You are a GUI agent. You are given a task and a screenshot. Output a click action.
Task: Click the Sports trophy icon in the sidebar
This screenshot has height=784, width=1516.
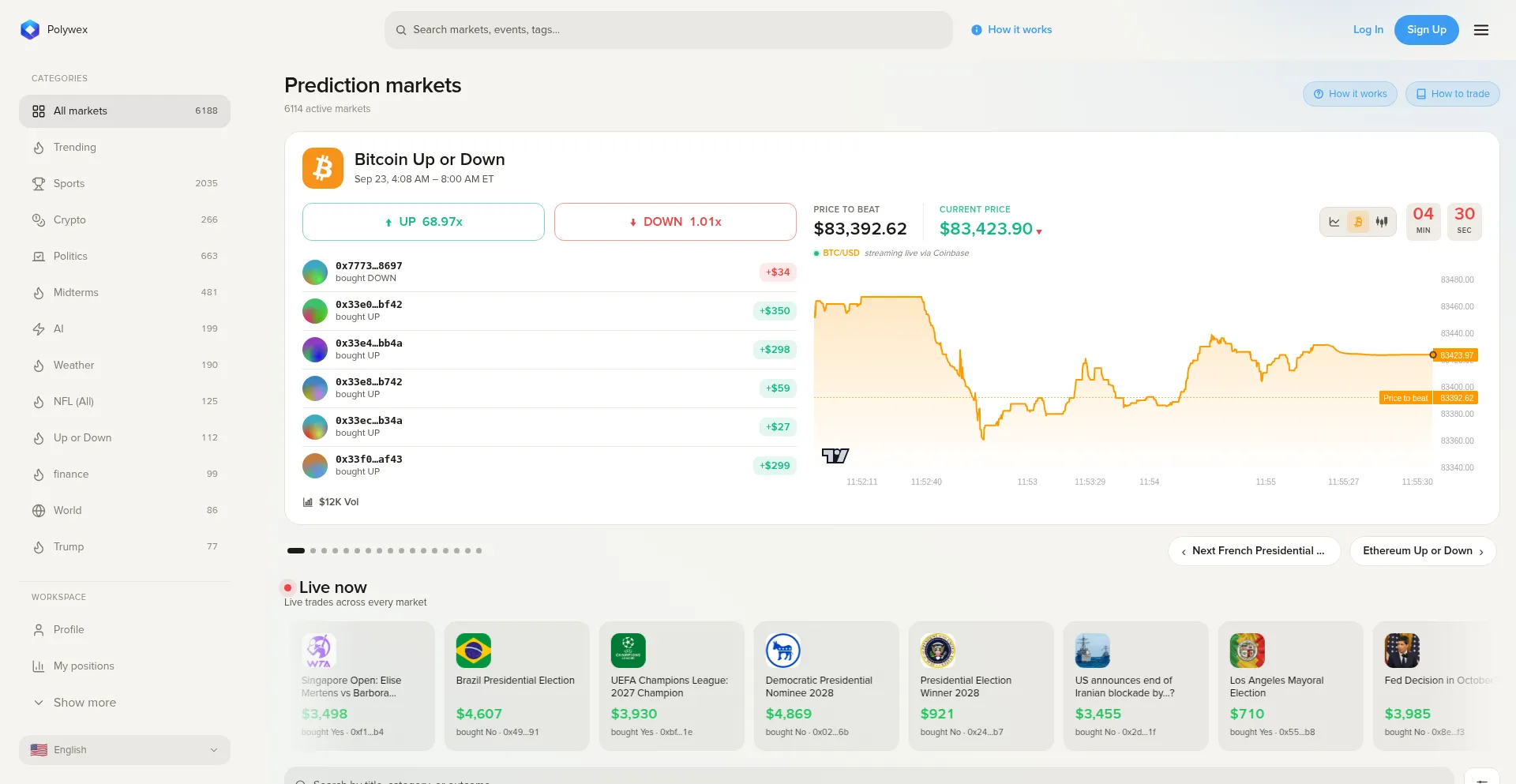click(x=39, y=184)
